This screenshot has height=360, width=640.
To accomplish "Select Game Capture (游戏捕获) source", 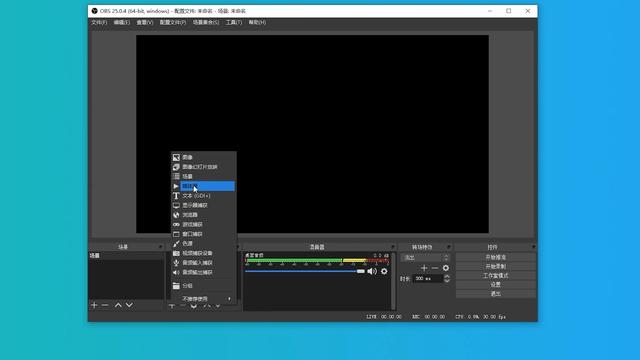I will click(x=203, y=224).
